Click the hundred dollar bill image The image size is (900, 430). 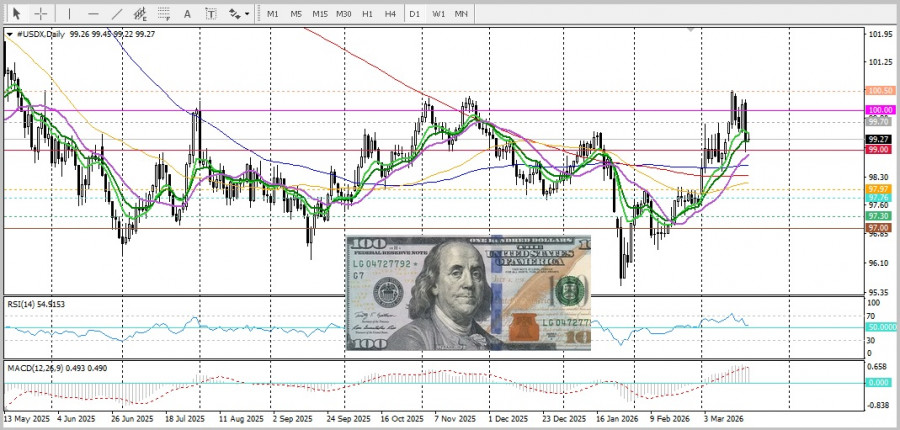tap(468, 293)
